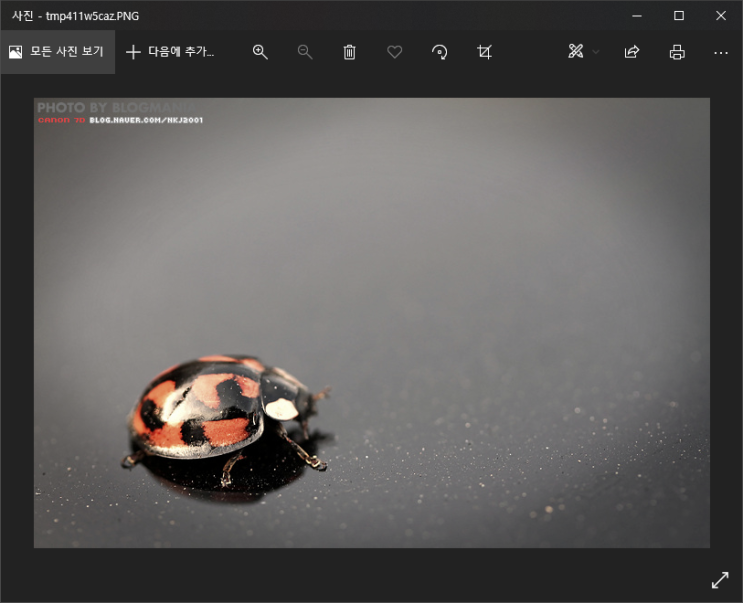Viewport: 743px width, 603px height.
Task: Maximize the Photos window
Action: (x=679, y=16)
